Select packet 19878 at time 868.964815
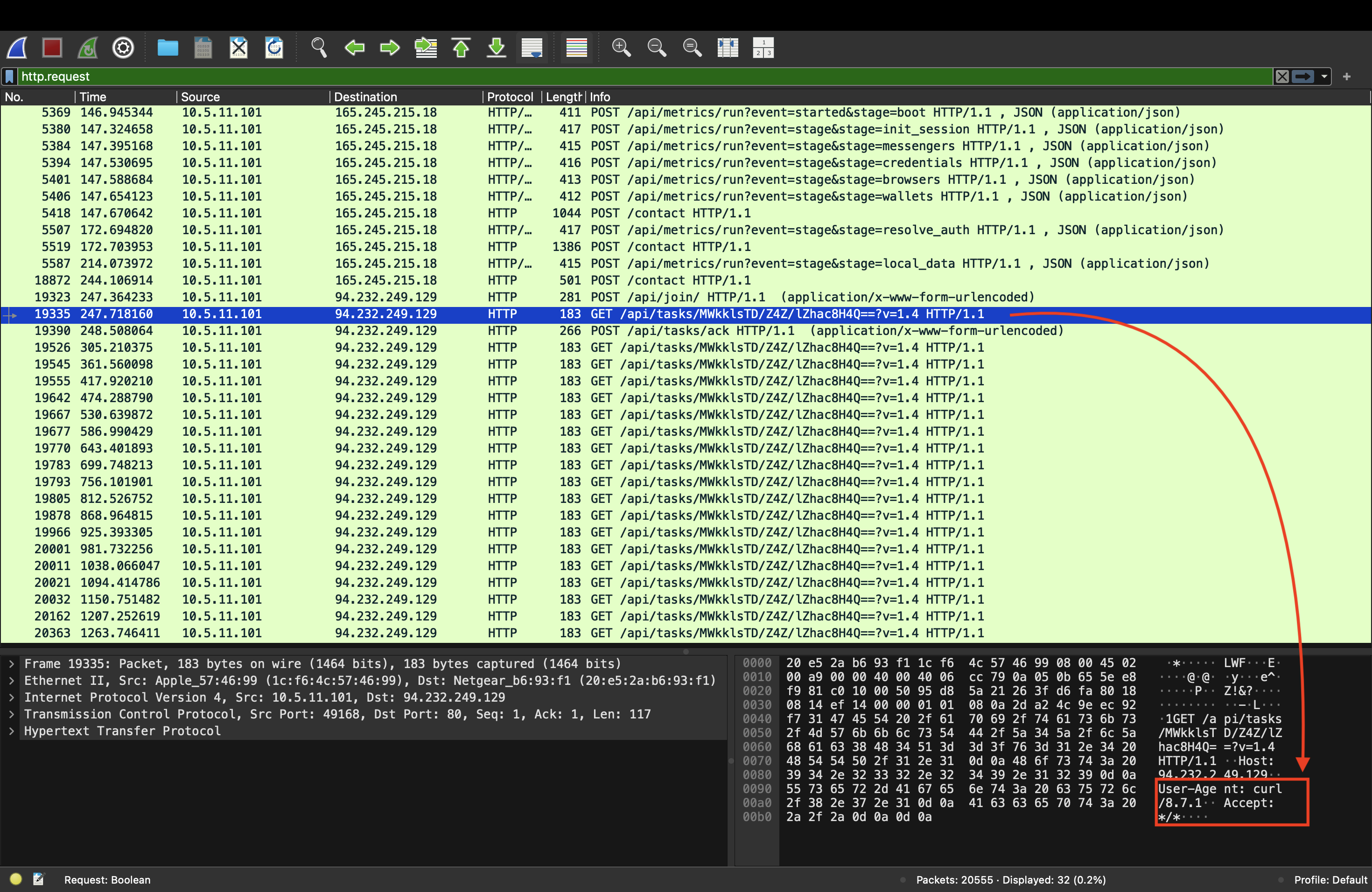This screenshot has width=1372, height=892. (x=686, y=516)
